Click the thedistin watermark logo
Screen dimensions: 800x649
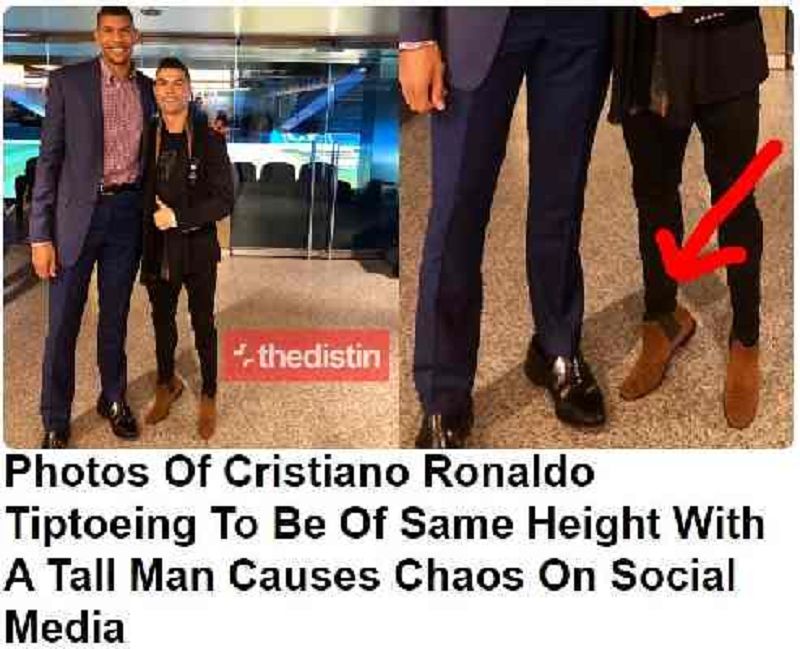[306, 356]
